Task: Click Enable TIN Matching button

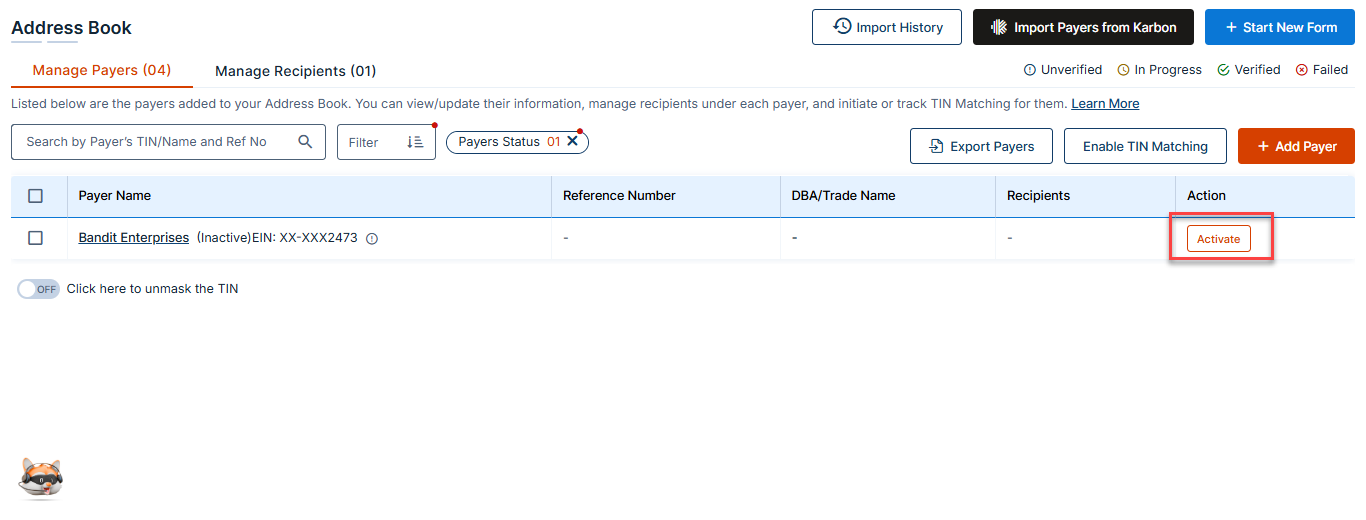Action: coord(1146,146)
